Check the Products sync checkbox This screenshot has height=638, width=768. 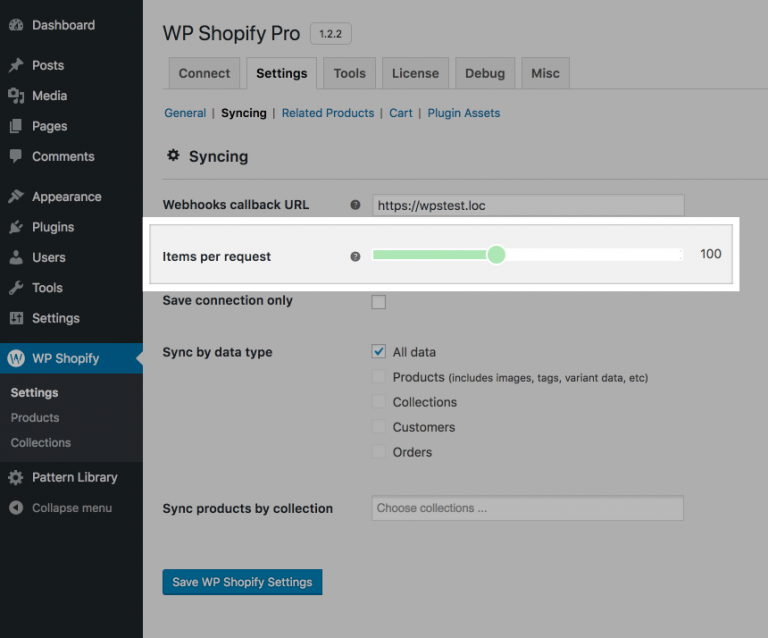tap(379, 377)
